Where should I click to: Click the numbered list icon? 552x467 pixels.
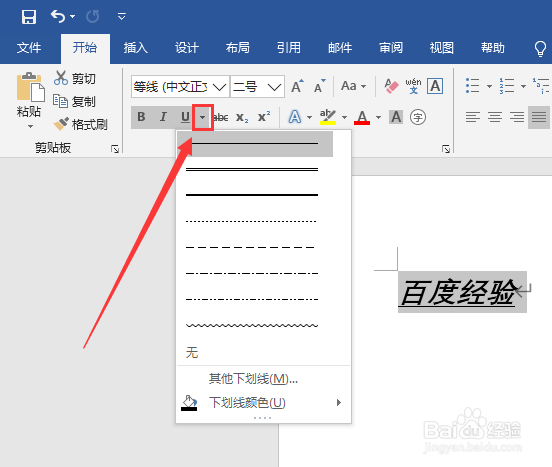(x=507, y=86)
